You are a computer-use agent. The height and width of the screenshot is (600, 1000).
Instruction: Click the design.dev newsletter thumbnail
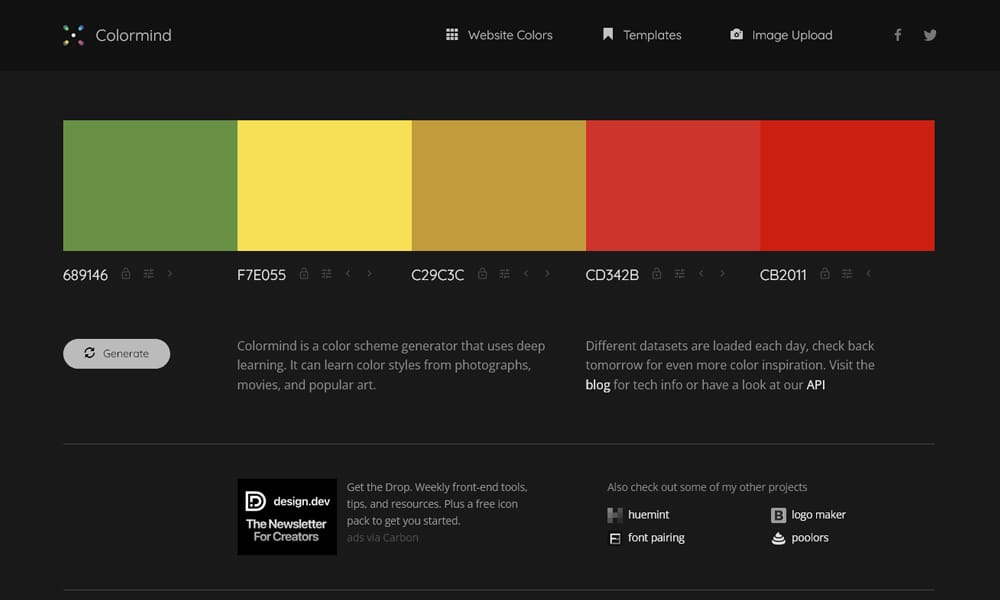tap(287, 516)
